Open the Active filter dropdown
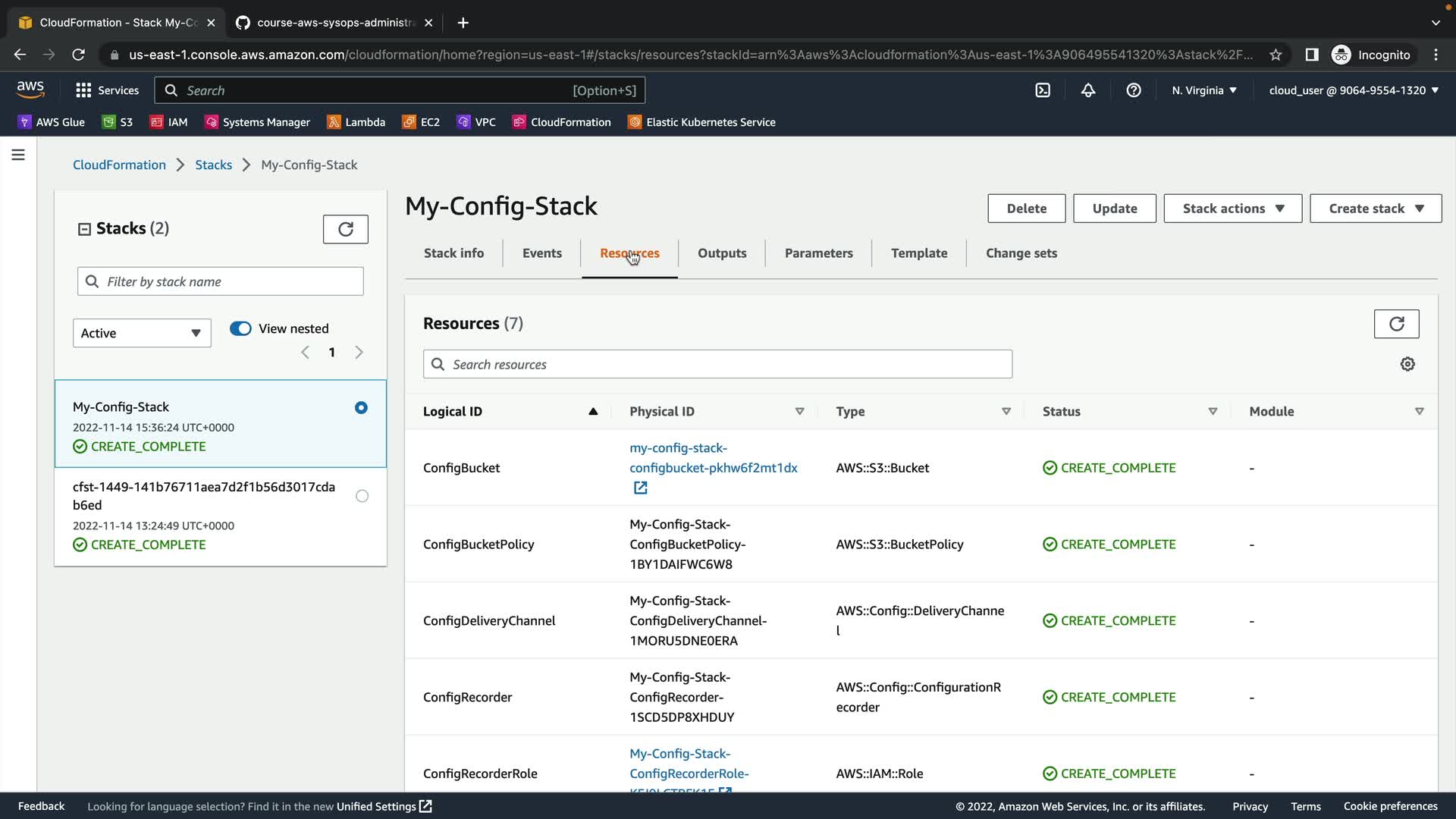The image size is (1456, 819). click(141, 333)
